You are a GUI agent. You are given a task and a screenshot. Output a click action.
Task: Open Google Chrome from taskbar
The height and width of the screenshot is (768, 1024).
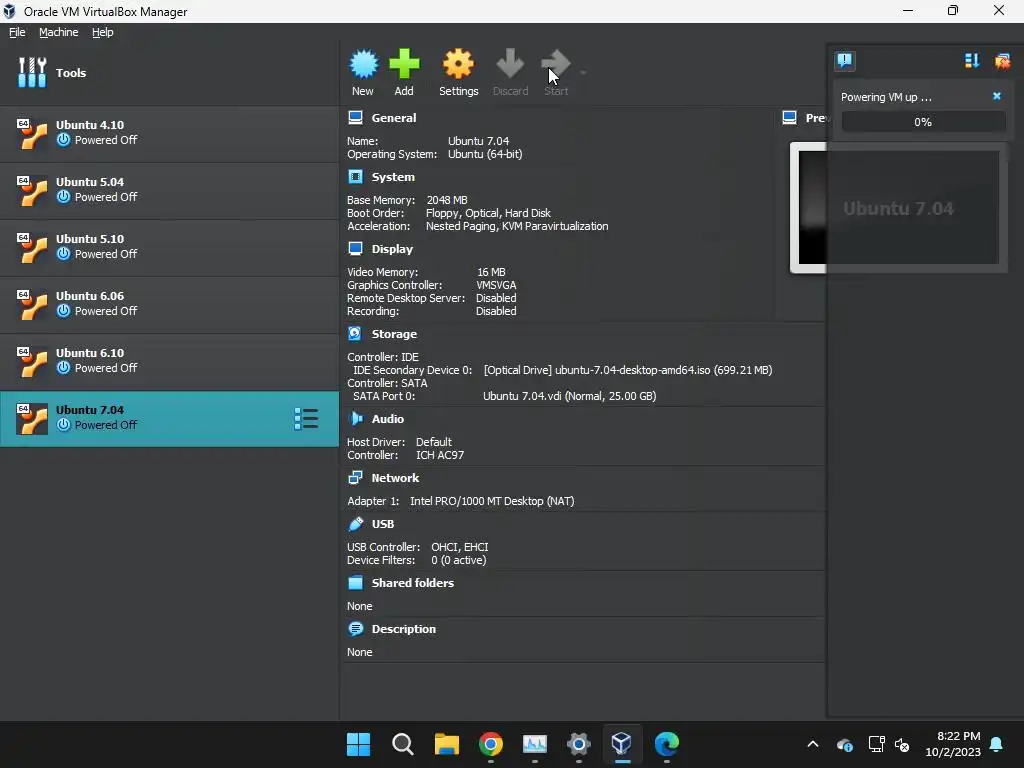(x=490, y=744)
